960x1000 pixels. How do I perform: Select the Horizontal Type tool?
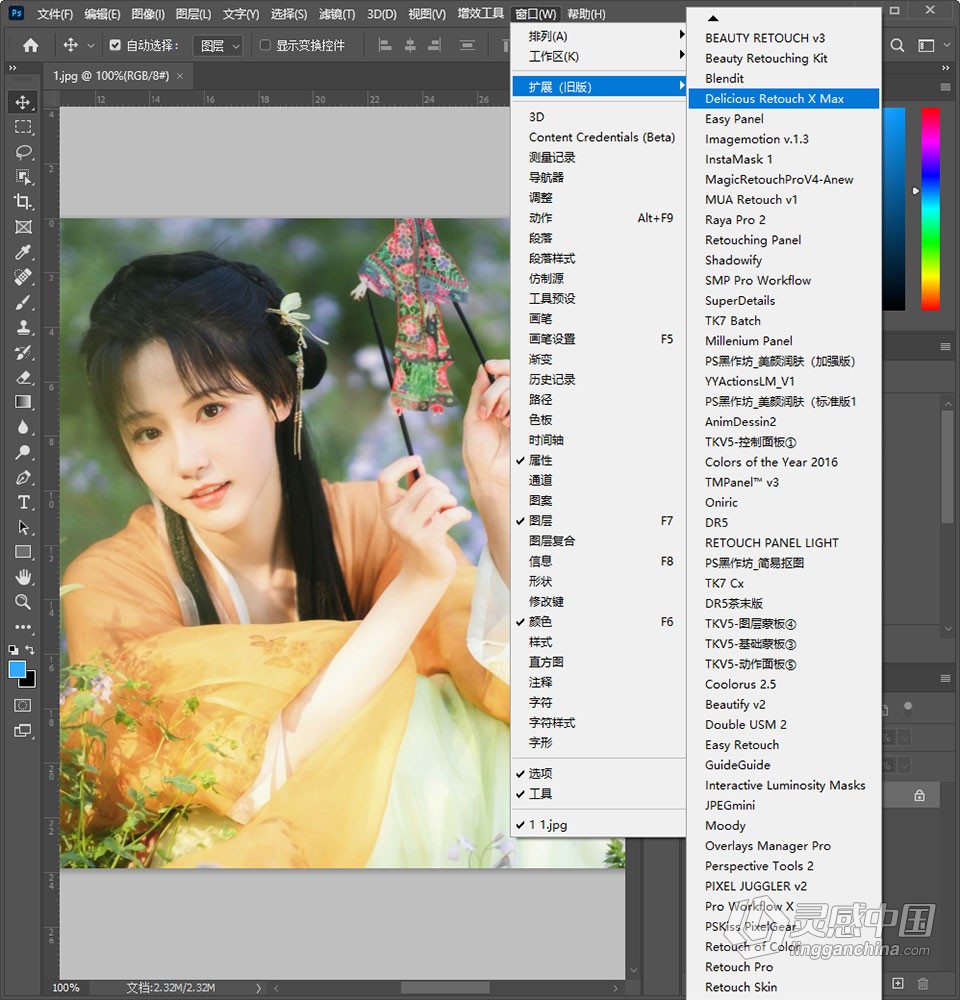click(x=22, y=502)
